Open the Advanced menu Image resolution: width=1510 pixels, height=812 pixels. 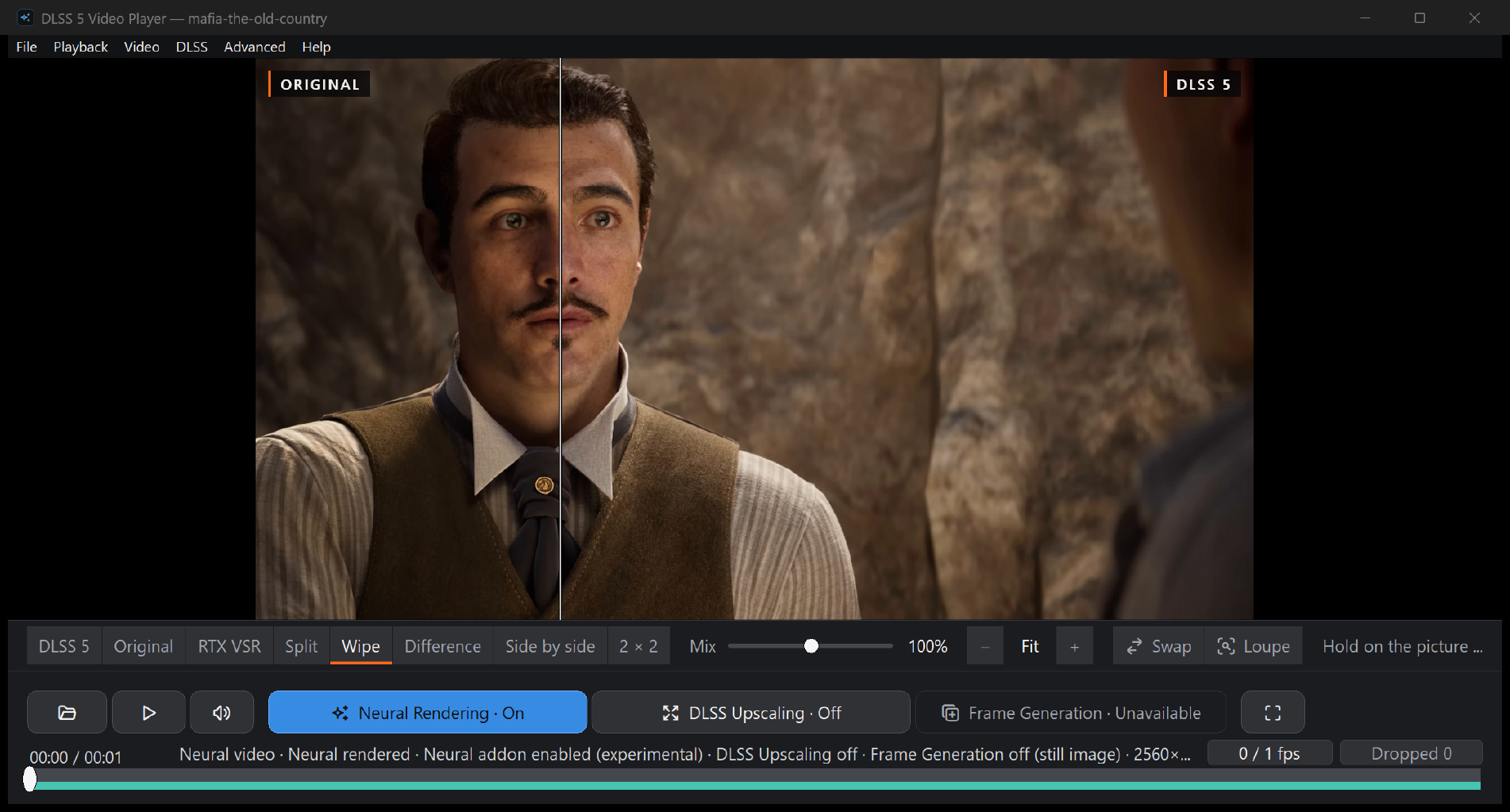click(254, 47)
